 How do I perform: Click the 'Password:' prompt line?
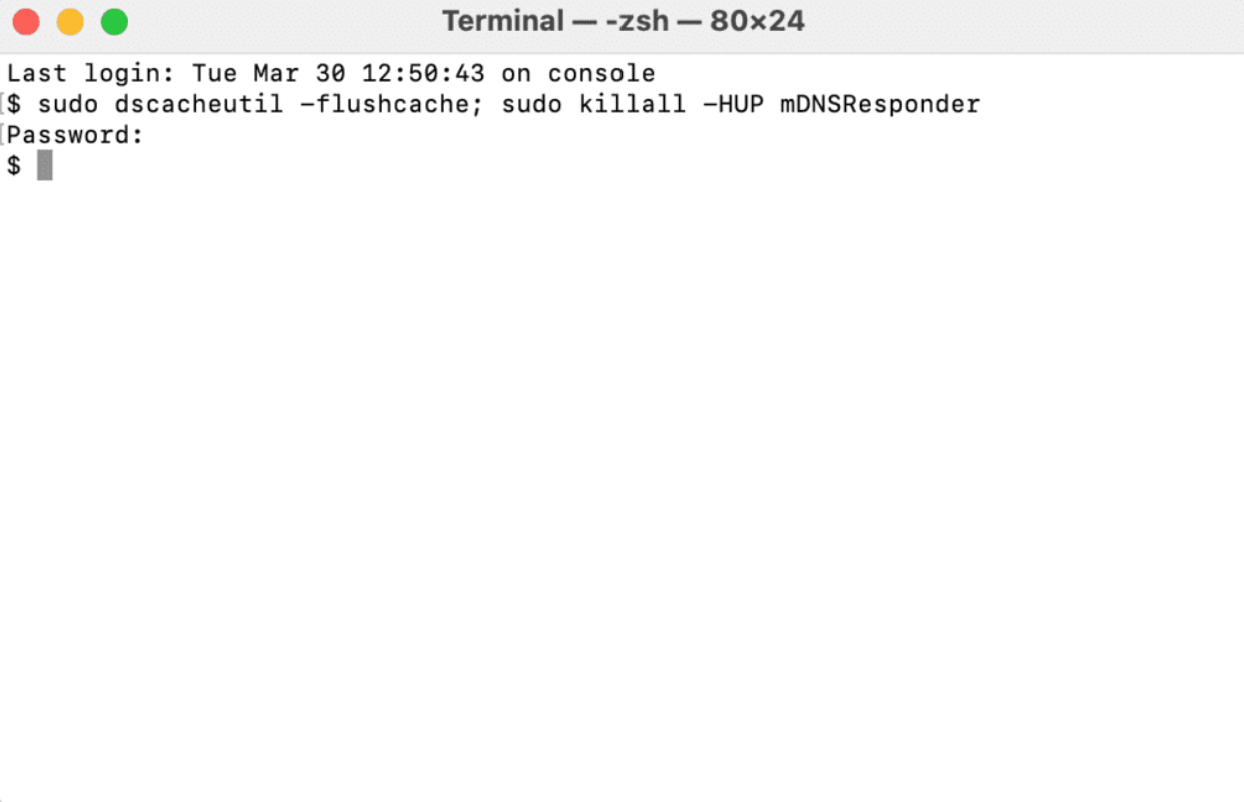pyautogui.click(x=76, y=135)
